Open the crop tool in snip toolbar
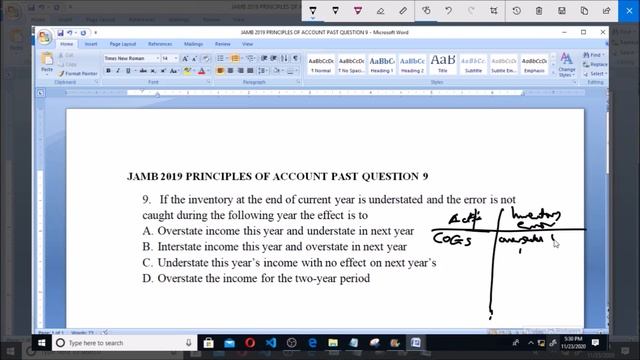 [x=493, y=11]
